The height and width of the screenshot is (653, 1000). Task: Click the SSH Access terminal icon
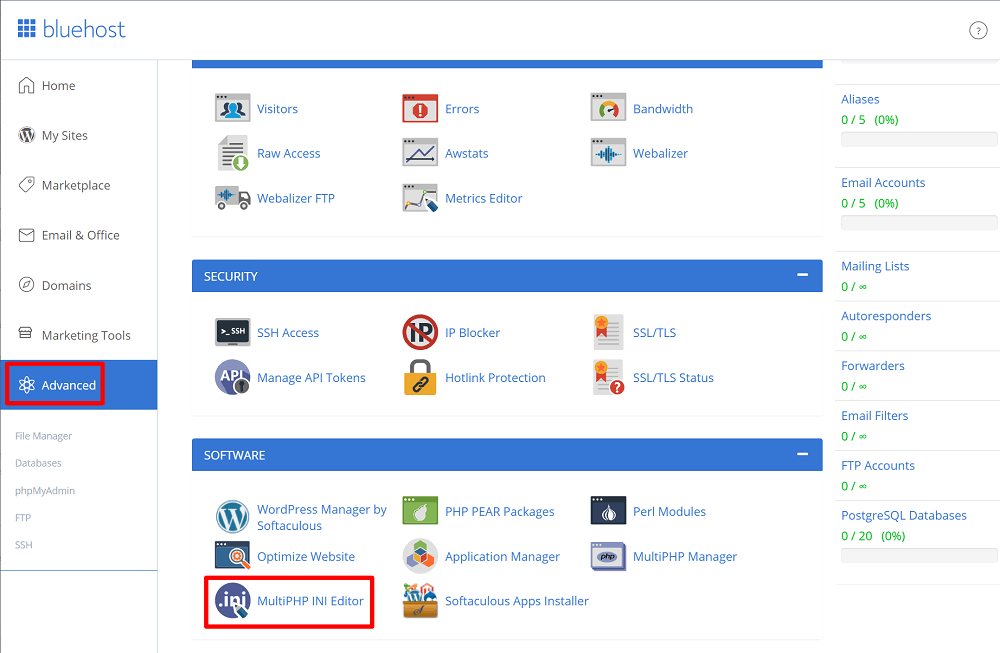(x=232, y=332)
